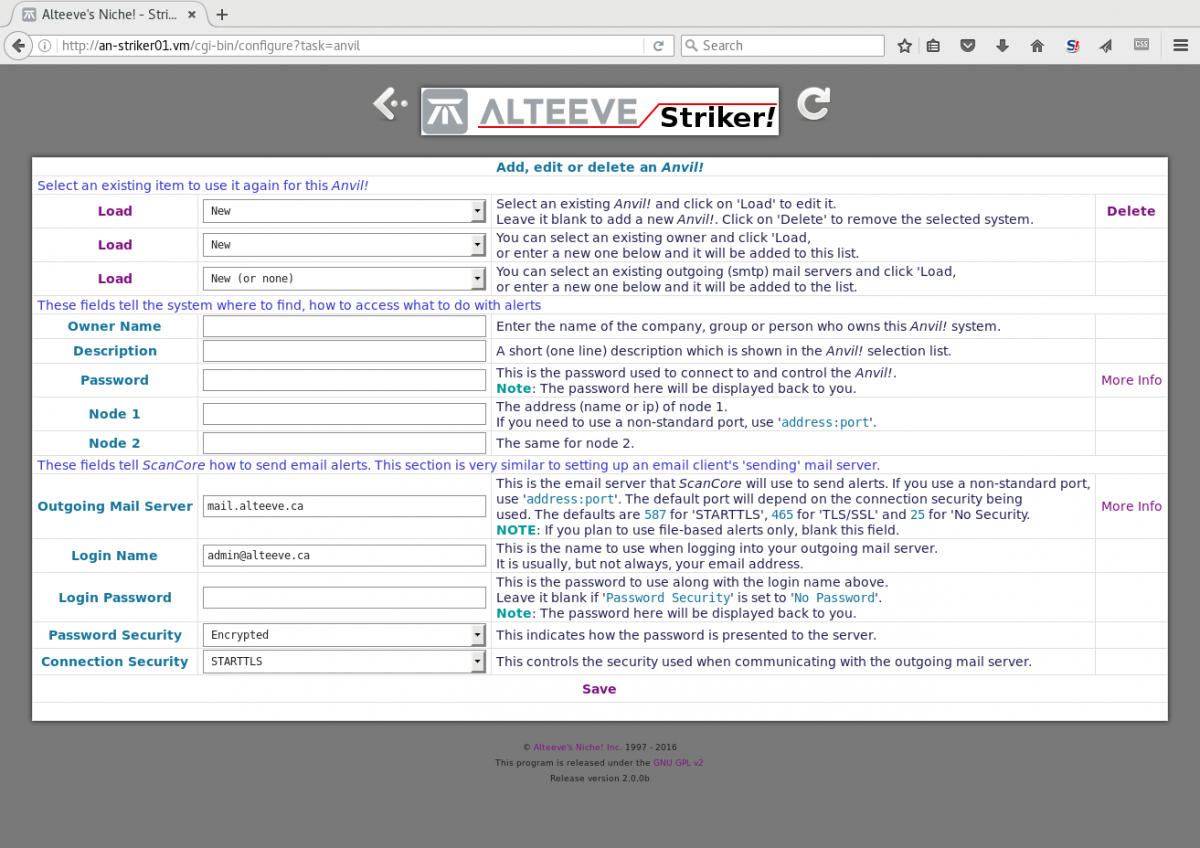Expand the Password Security dropdown
The image size is (1200, 848).
[344, 635]
